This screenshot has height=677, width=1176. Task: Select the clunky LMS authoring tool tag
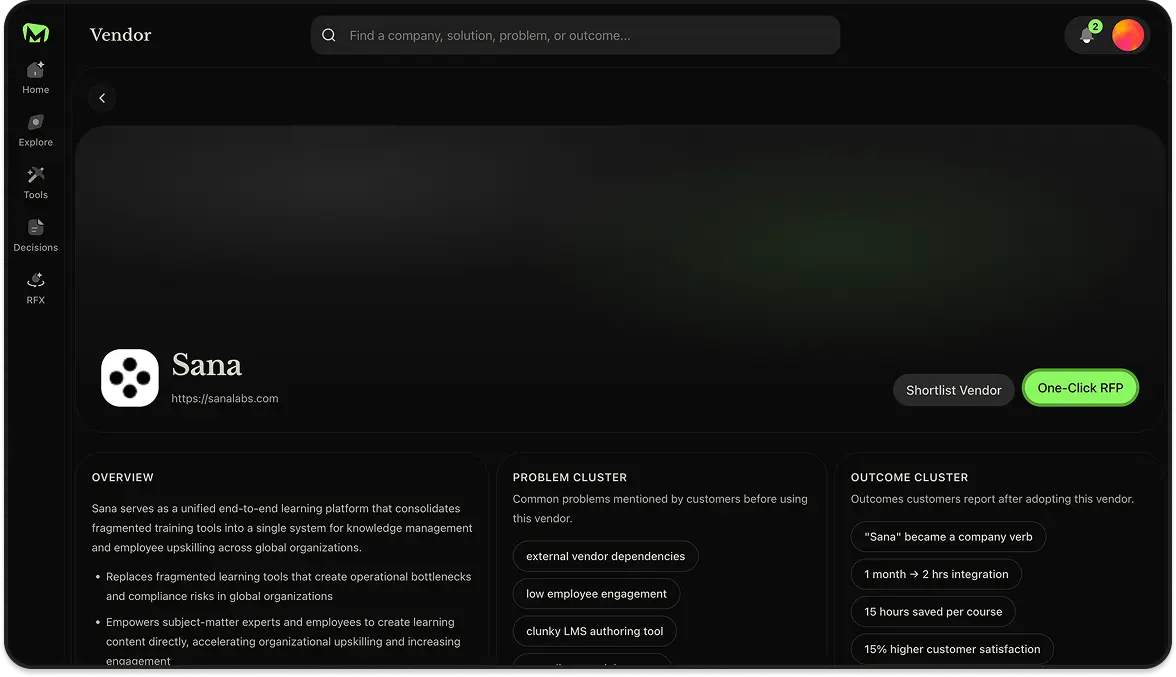(594, 632)
